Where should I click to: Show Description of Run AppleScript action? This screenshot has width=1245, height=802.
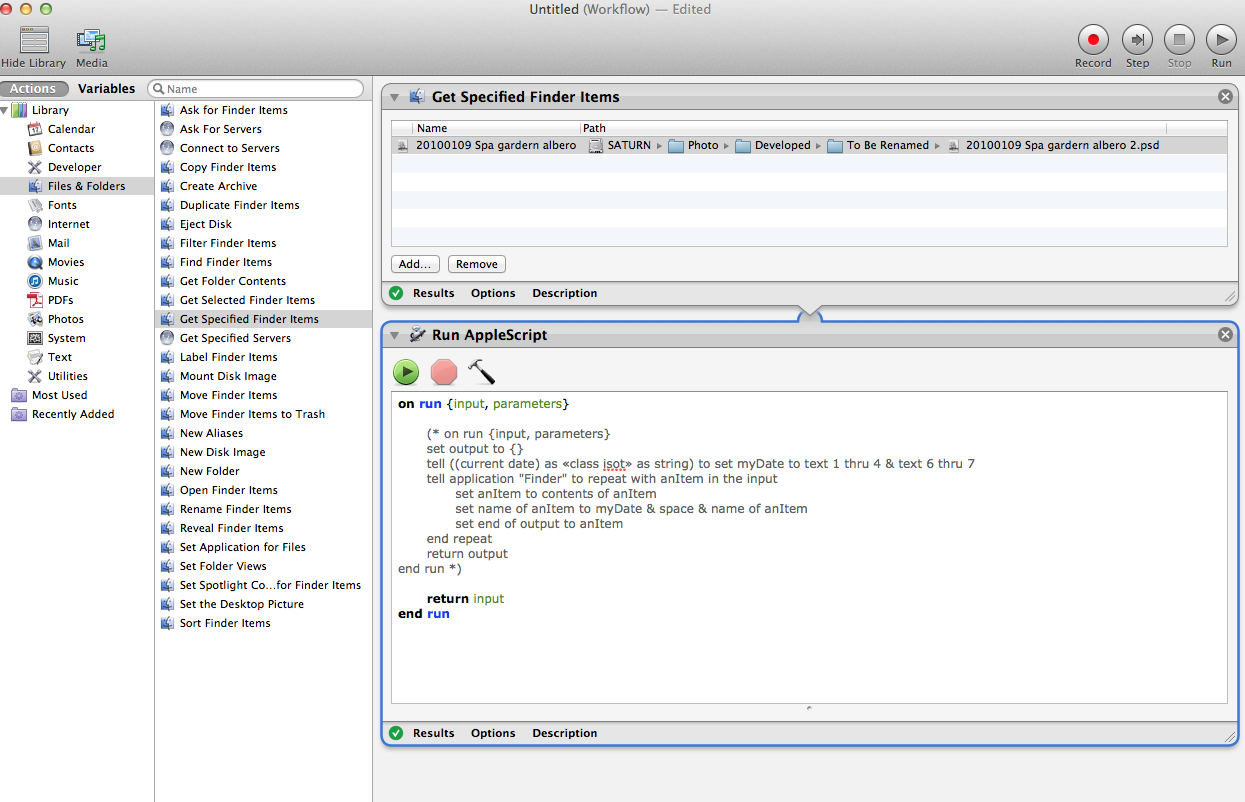tap(565, 733)
